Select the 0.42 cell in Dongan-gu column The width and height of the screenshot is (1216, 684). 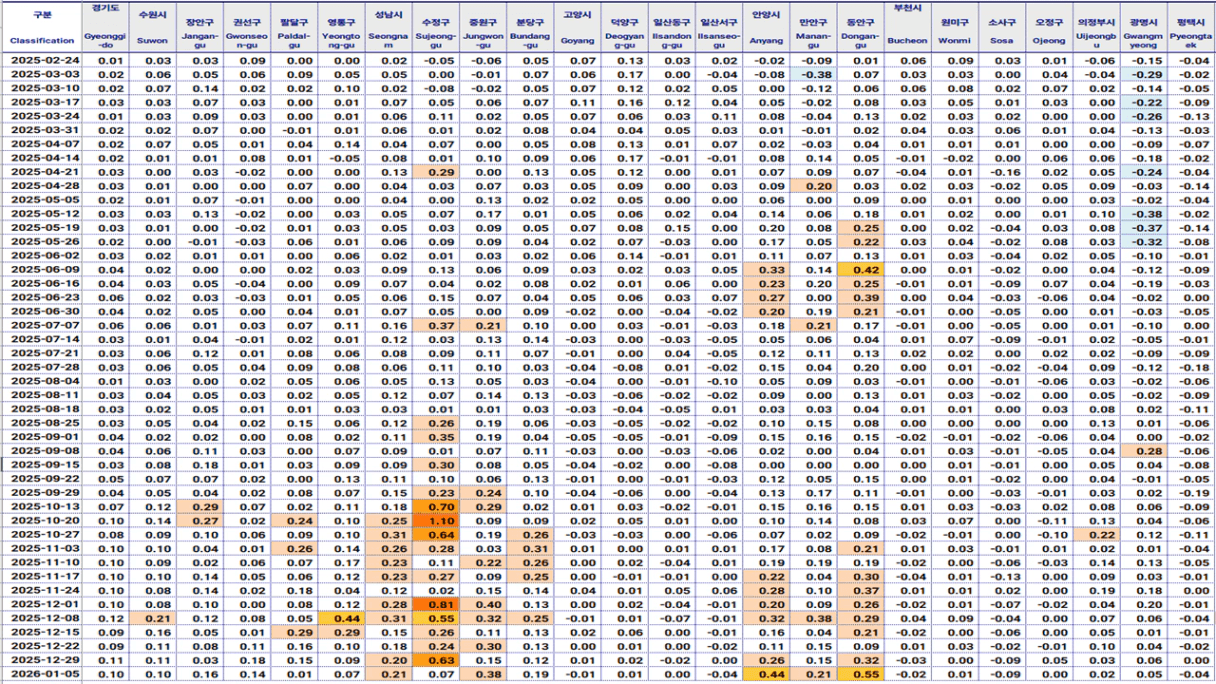tap(861, 269)
